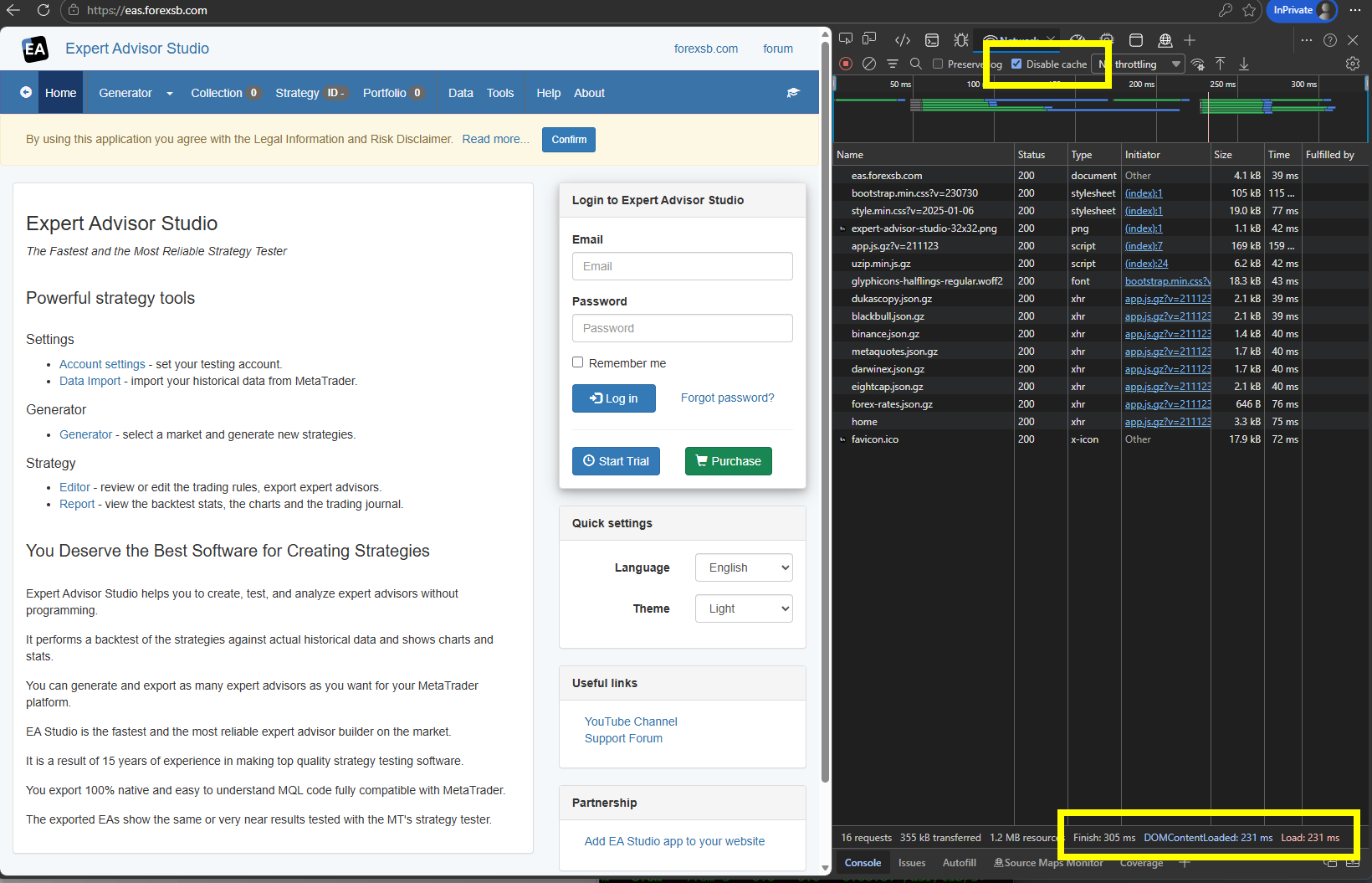This screenshot has height=883, width=1372.
Task: Open Network settings gear icon
Action: pos(1352,64)
